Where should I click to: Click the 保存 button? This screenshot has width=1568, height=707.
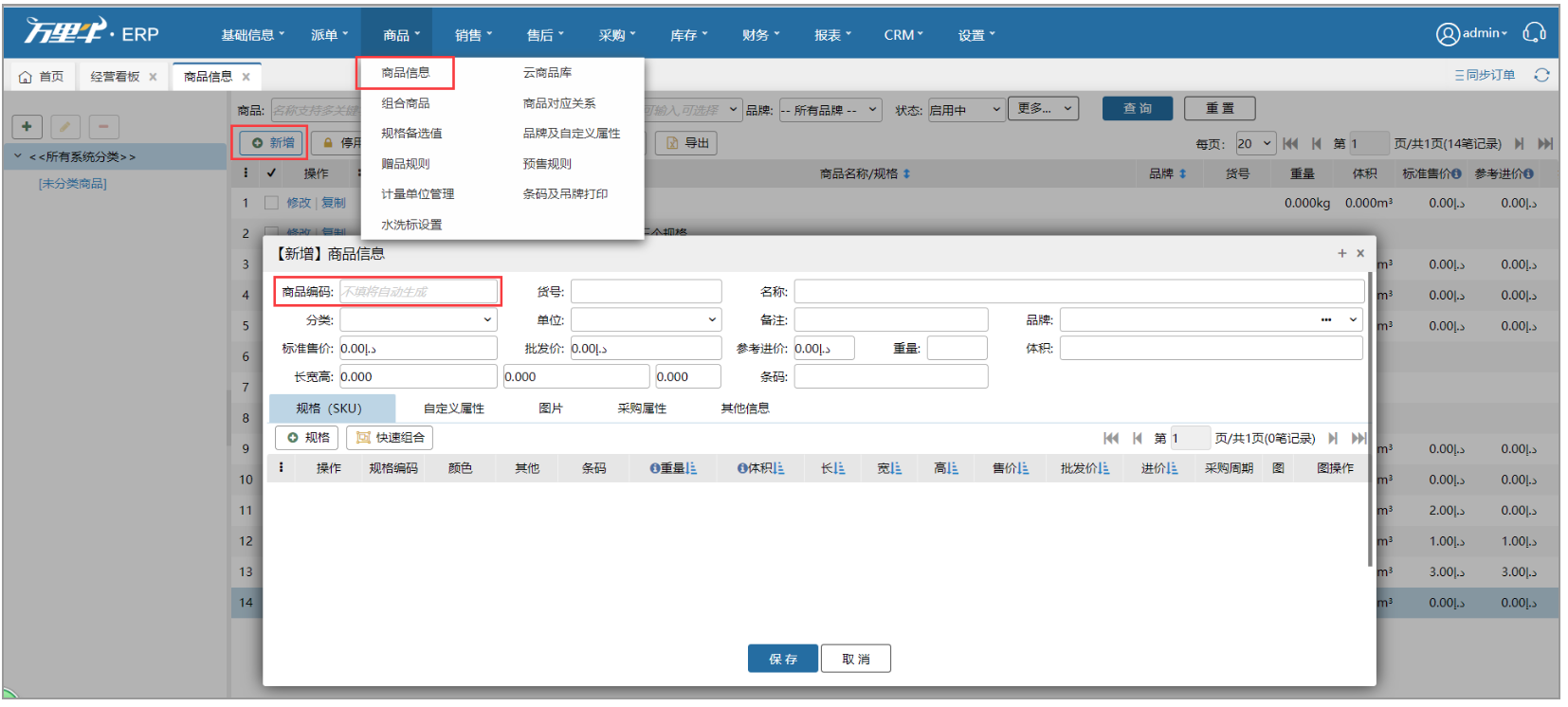pos(783,659)
